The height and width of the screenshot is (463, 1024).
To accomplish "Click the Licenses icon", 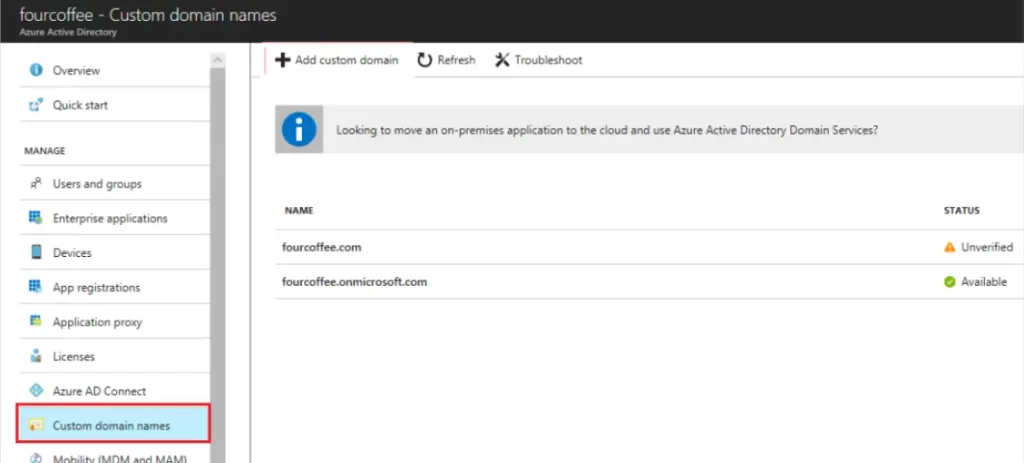I will pyautogui.click(x=36, y=357).
